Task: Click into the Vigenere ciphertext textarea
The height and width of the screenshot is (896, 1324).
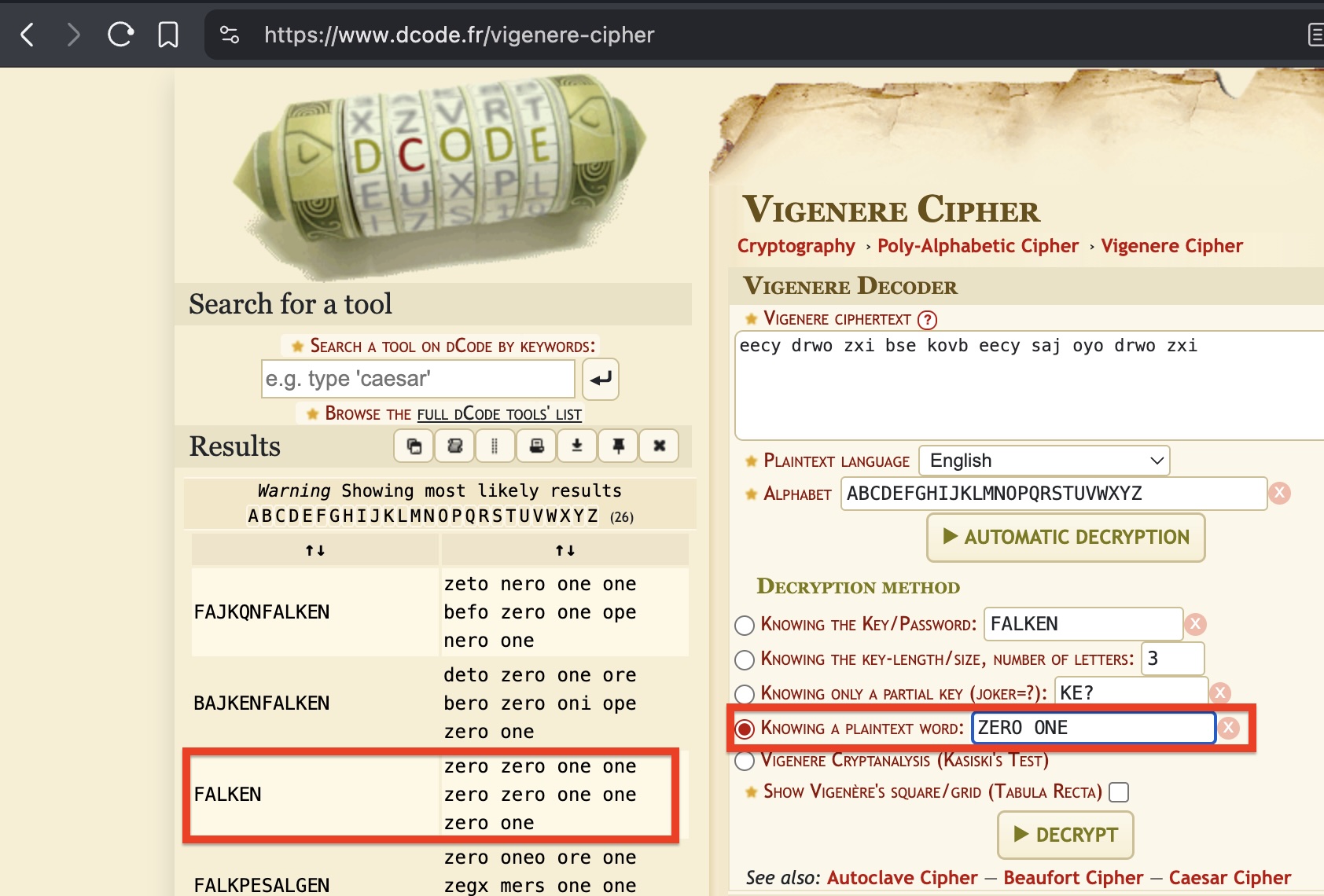Action: [1029, 385]
